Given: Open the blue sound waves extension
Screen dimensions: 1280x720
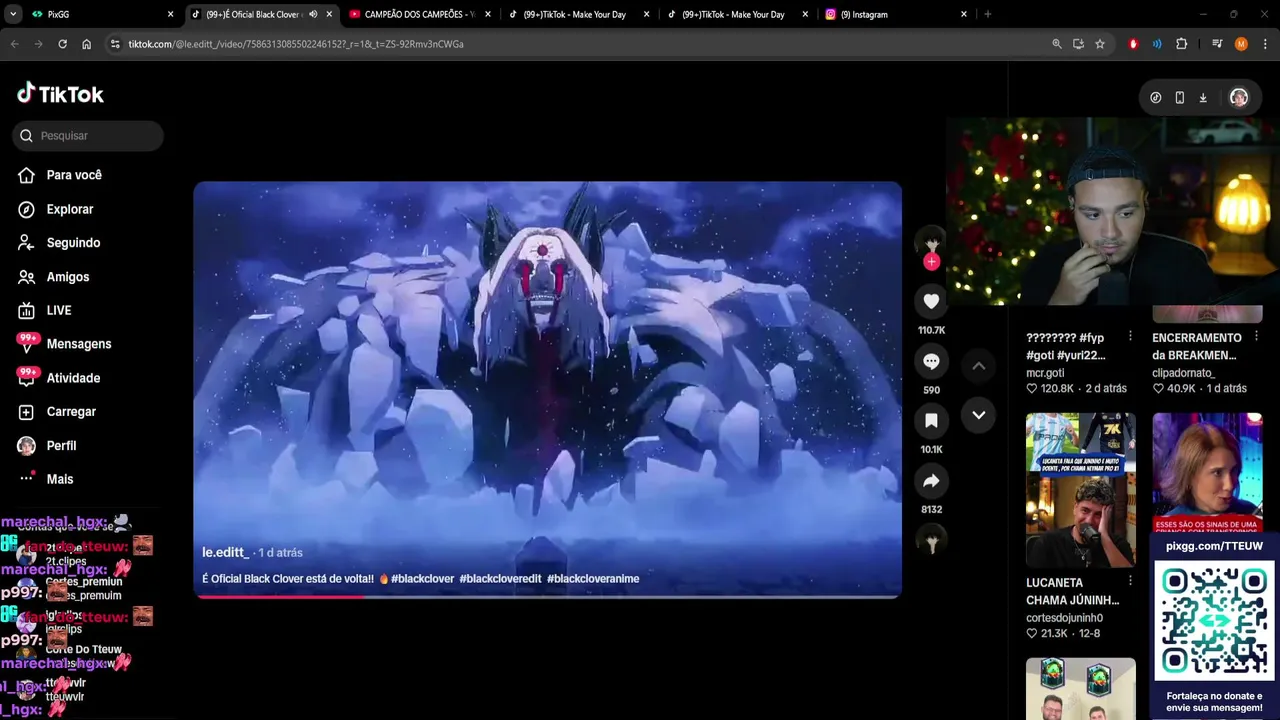Looking at the screenshot, I should 1157,44.
